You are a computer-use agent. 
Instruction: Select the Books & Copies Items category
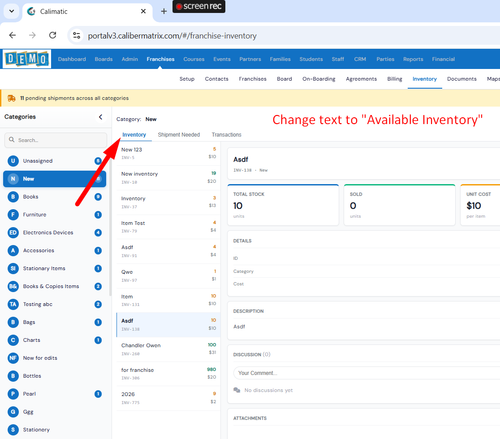55,286
